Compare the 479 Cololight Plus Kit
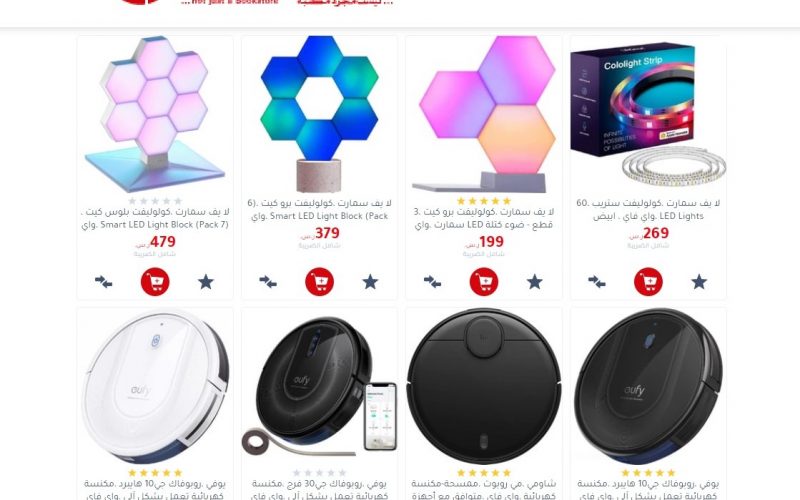 [x=104, y=282]
